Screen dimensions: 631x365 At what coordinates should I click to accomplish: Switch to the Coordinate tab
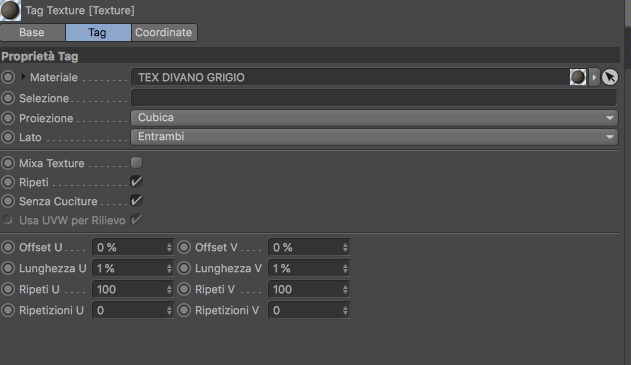(164, 32)
